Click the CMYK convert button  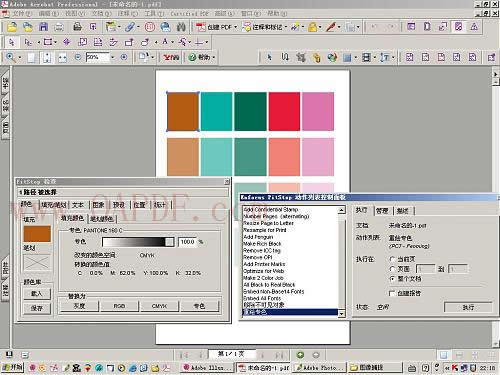(x=159, y=306)
